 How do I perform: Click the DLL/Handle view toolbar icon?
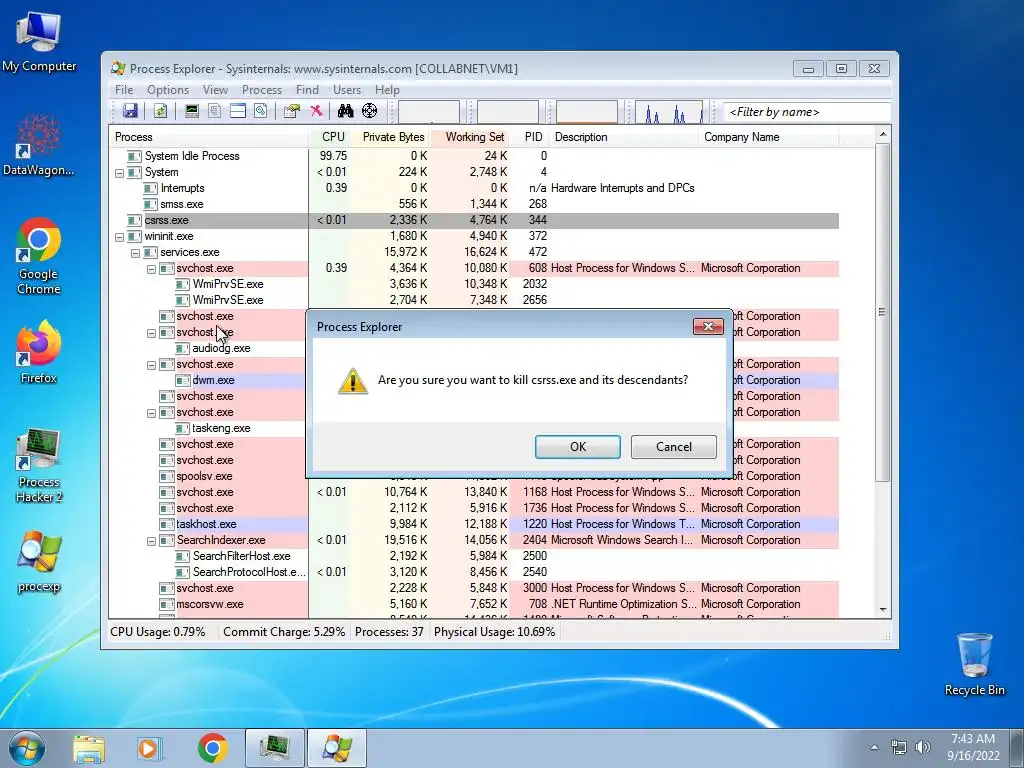click(261, 111)
